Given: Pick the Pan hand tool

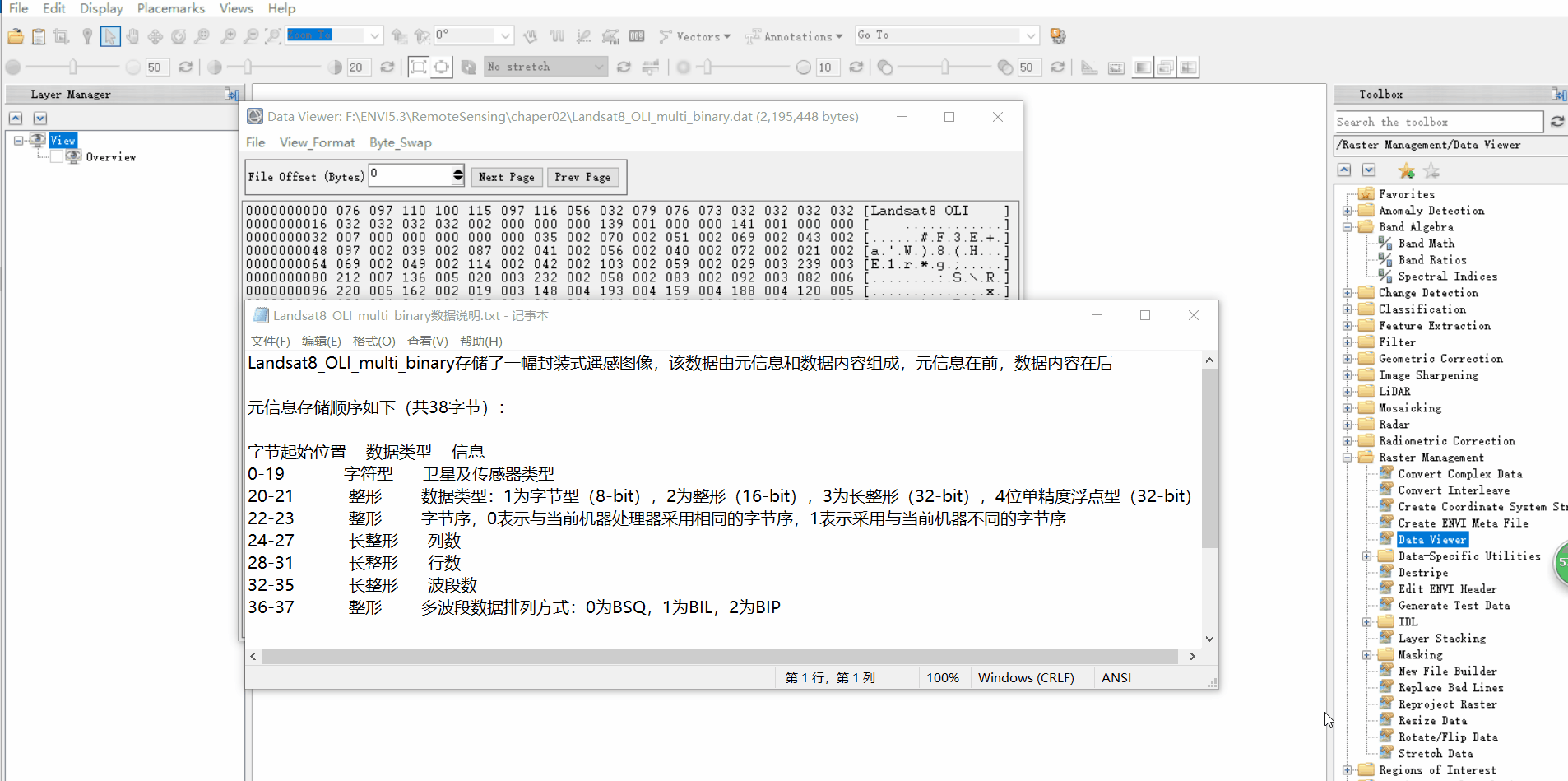Looking at the screenshot, I should pos(132,36).
